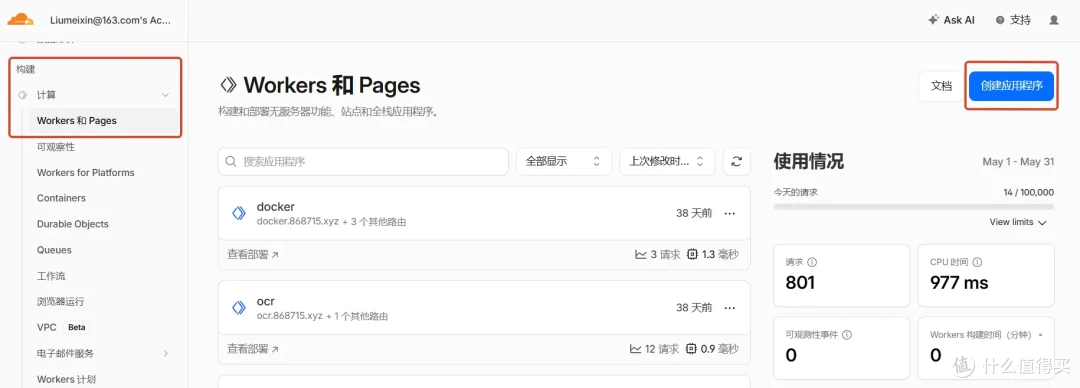Click the refresh list icon
The image size is (1080, 388).
pos(736,161)
